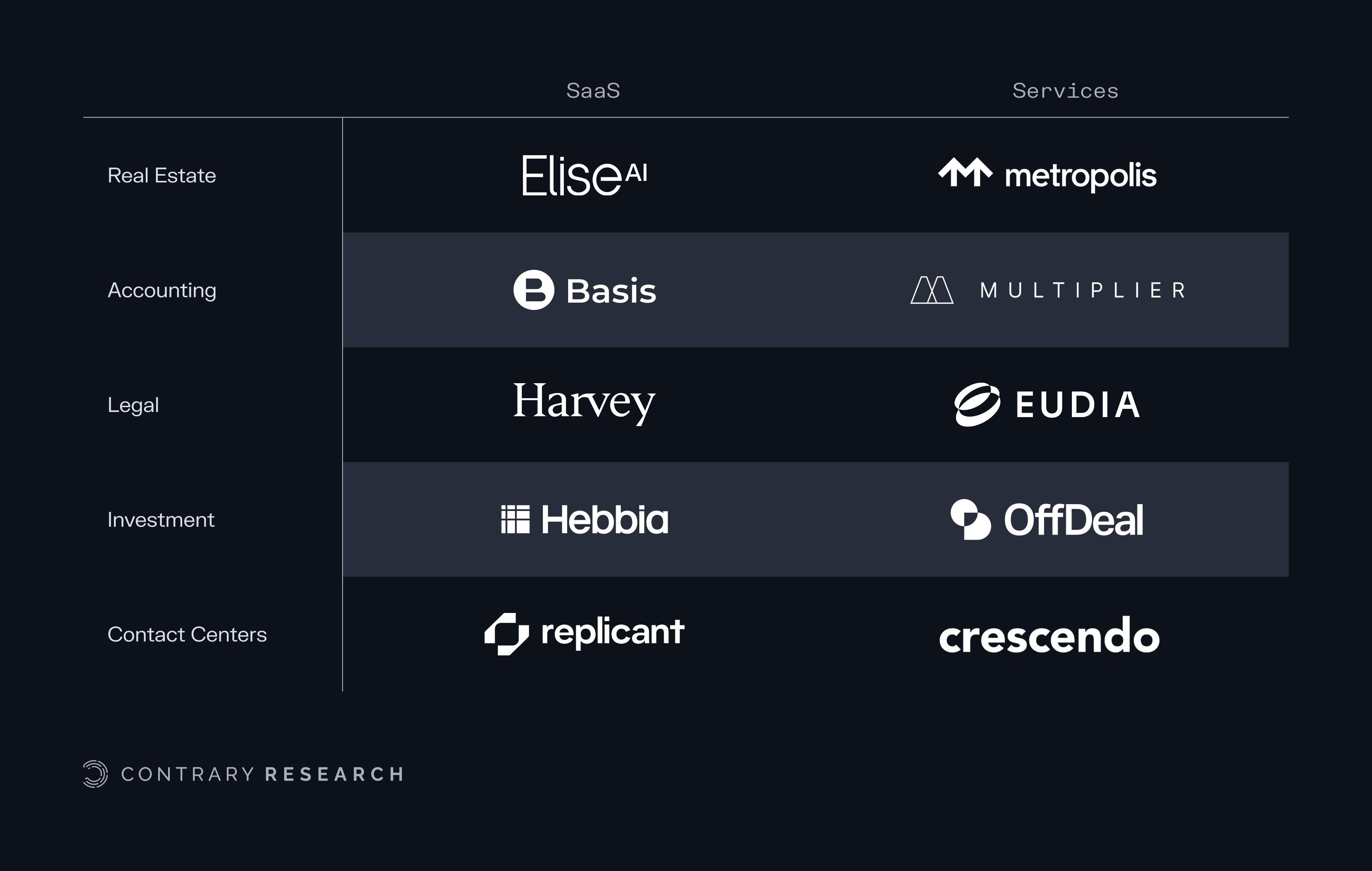Click the Metropolis arrow logo icon

point(965,172)
